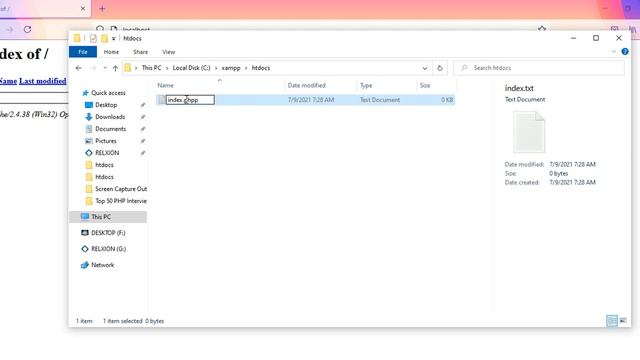Click 'This PC' in the address bar
Image resolution: width=640 pixels, height=360 pixels.
[151, 68]
